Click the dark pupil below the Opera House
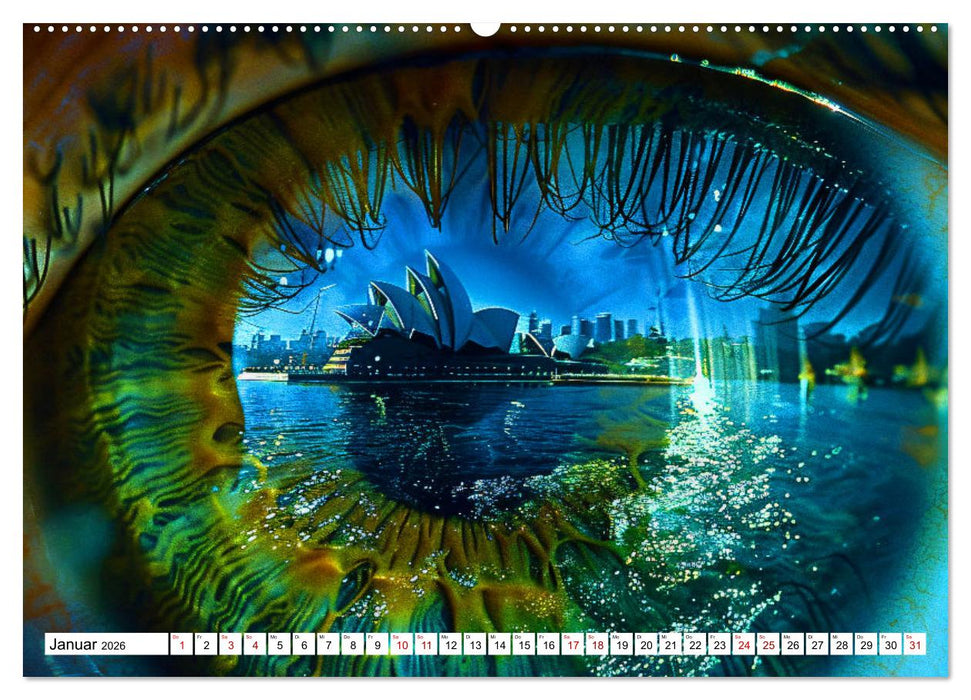 [x=430, y=450]
